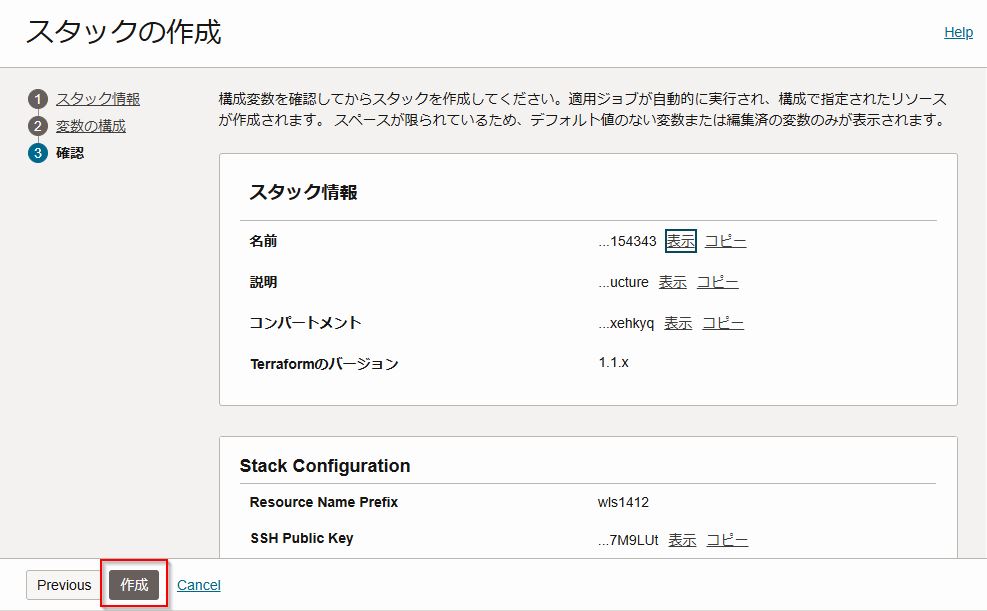Go back to スタック情報 step link
Image resolution: width=987 pixels, height=611 pixels.
tap(98, 99)
